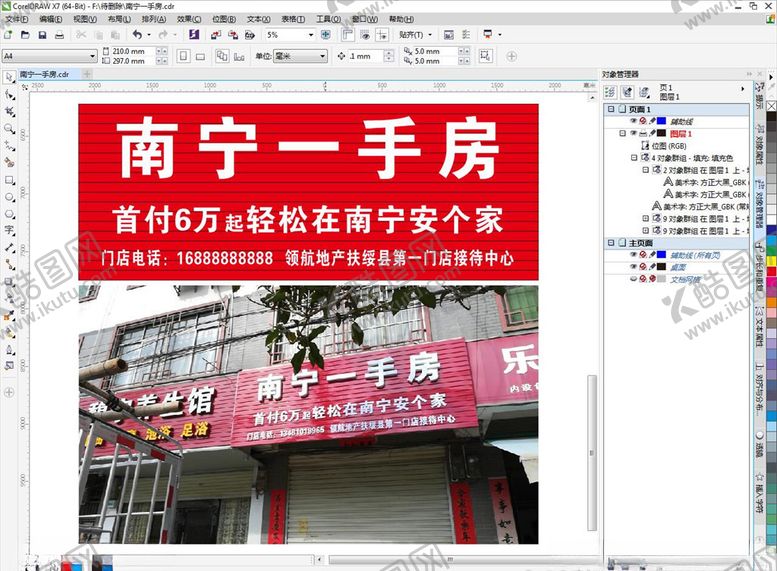Click the Export icon
The height and width of the screenshot is (571, 777).
coord(232,35)
